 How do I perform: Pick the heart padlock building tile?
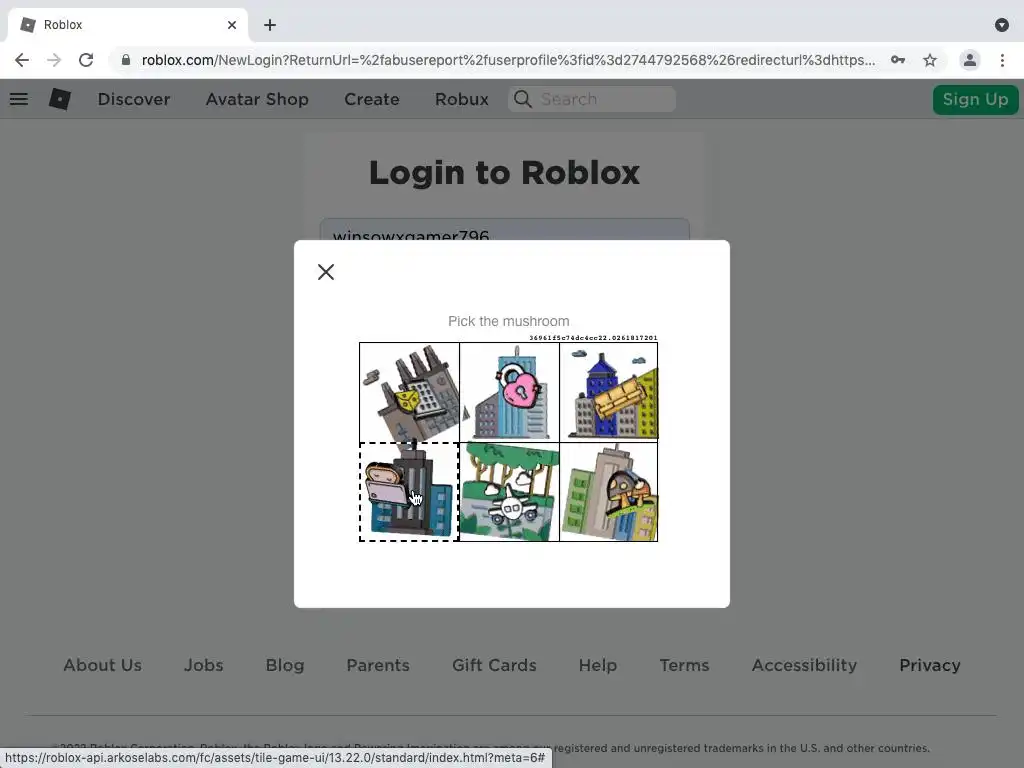(x=509, y=392)
